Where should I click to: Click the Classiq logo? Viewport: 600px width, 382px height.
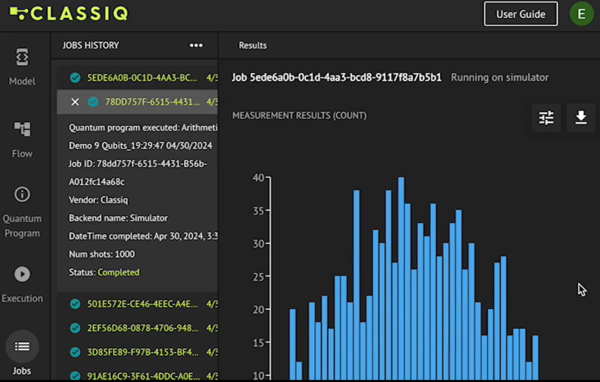69,13
